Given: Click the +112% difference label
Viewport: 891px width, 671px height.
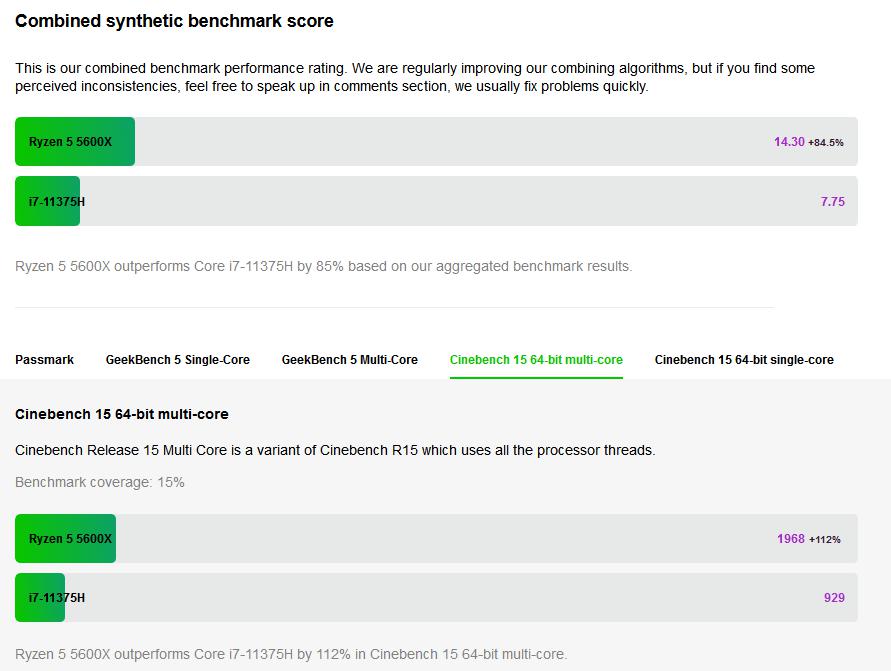Looking at the screenshot, I should coord(825,540).
